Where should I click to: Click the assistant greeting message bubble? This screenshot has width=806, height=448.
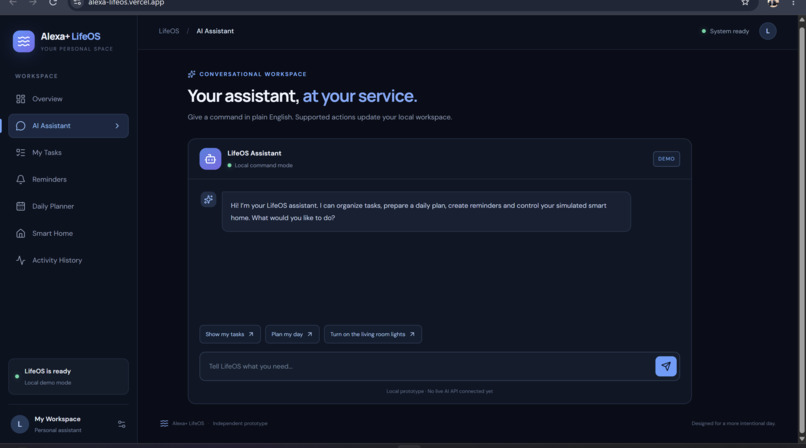pos(426,212)
